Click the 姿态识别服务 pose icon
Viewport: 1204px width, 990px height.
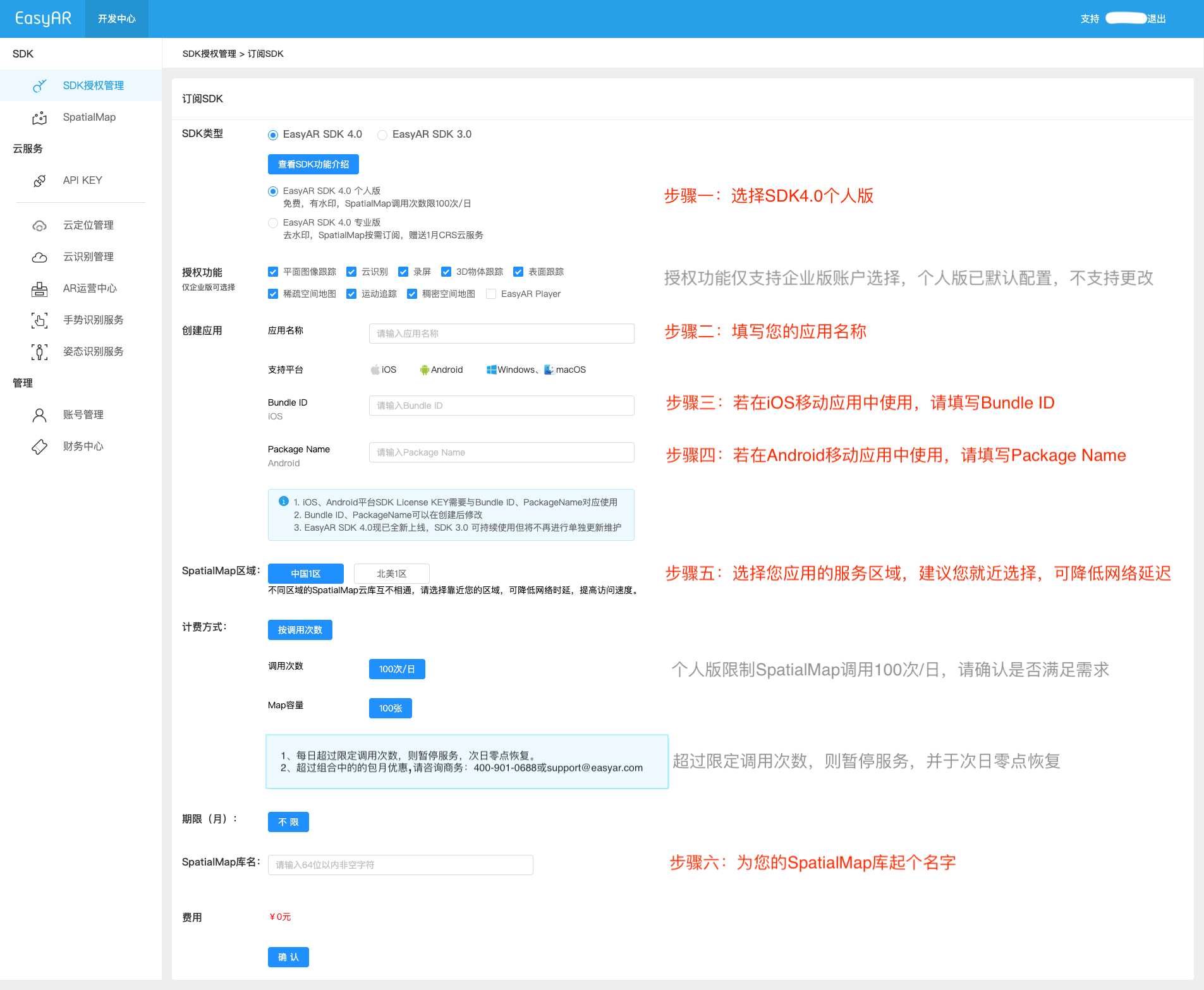tap(39, 352)
